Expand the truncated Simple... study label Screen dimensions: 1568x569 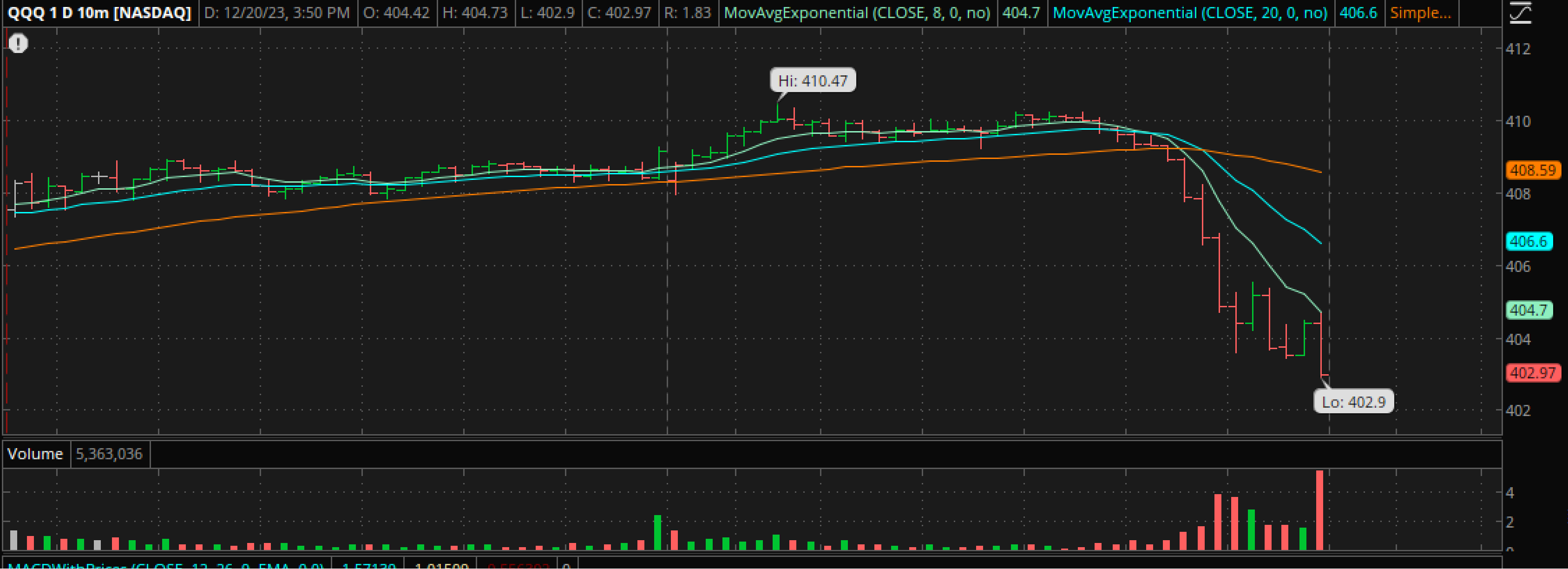(1420, 13)
